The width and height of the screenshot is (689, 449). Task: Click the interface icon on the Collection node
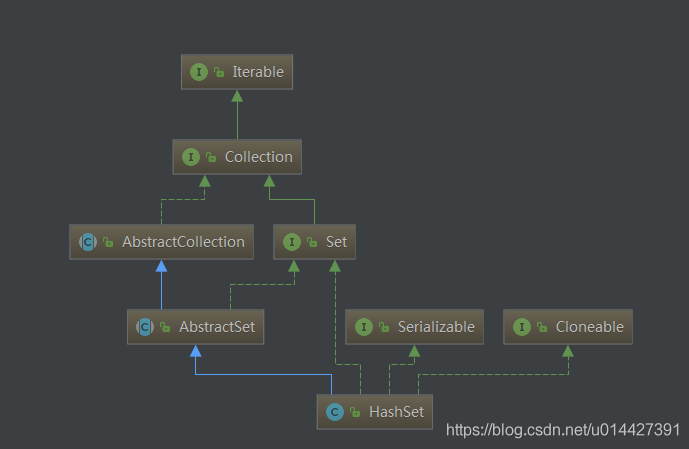tap(191, 157)
